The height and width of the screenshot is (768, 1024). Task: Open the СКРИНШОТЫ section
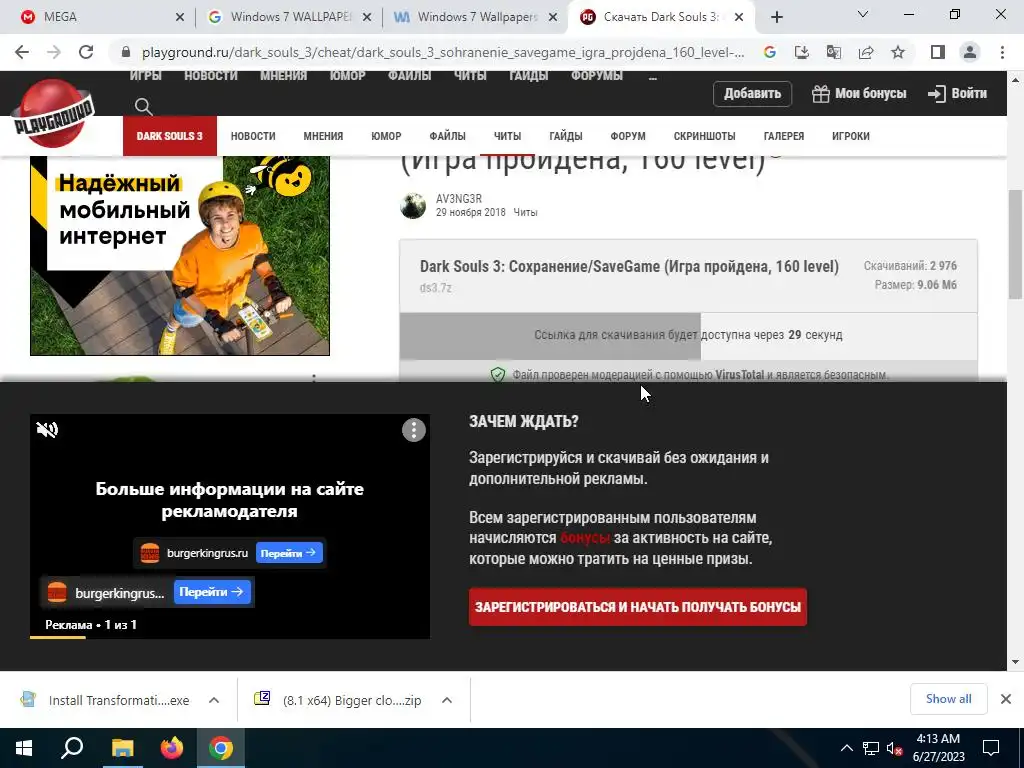(704, 136)
